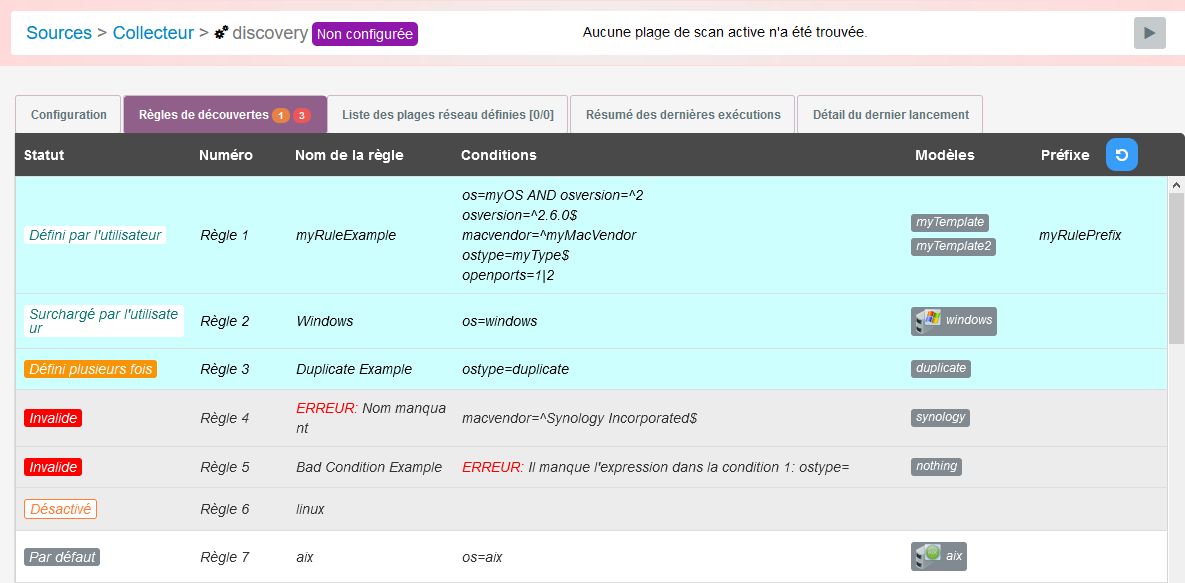Click the synology model tag

[x=940, y=417]
